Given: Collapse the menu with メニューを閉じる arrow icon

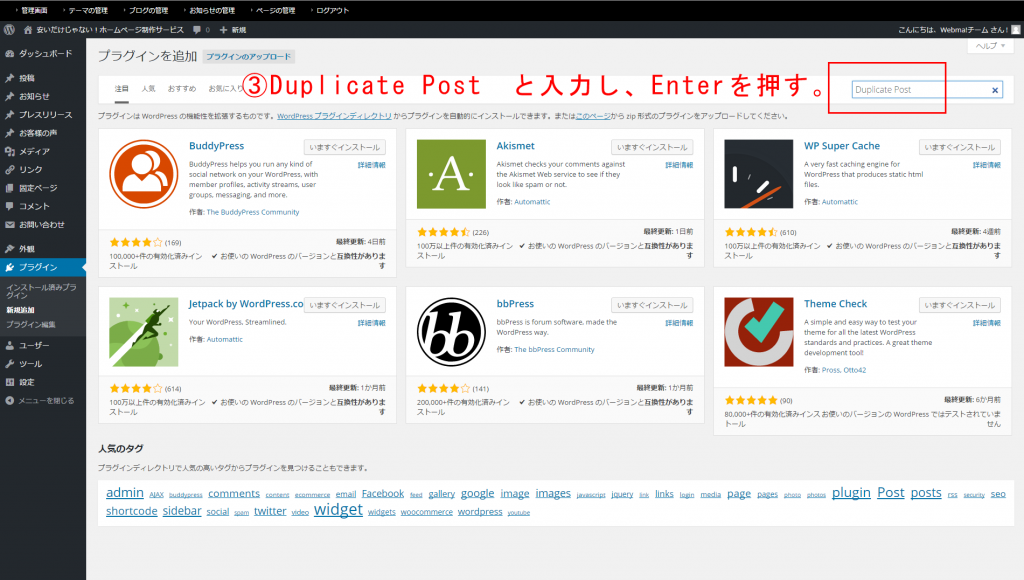Looking at the screenshot, I should click(x=10, y=400).
